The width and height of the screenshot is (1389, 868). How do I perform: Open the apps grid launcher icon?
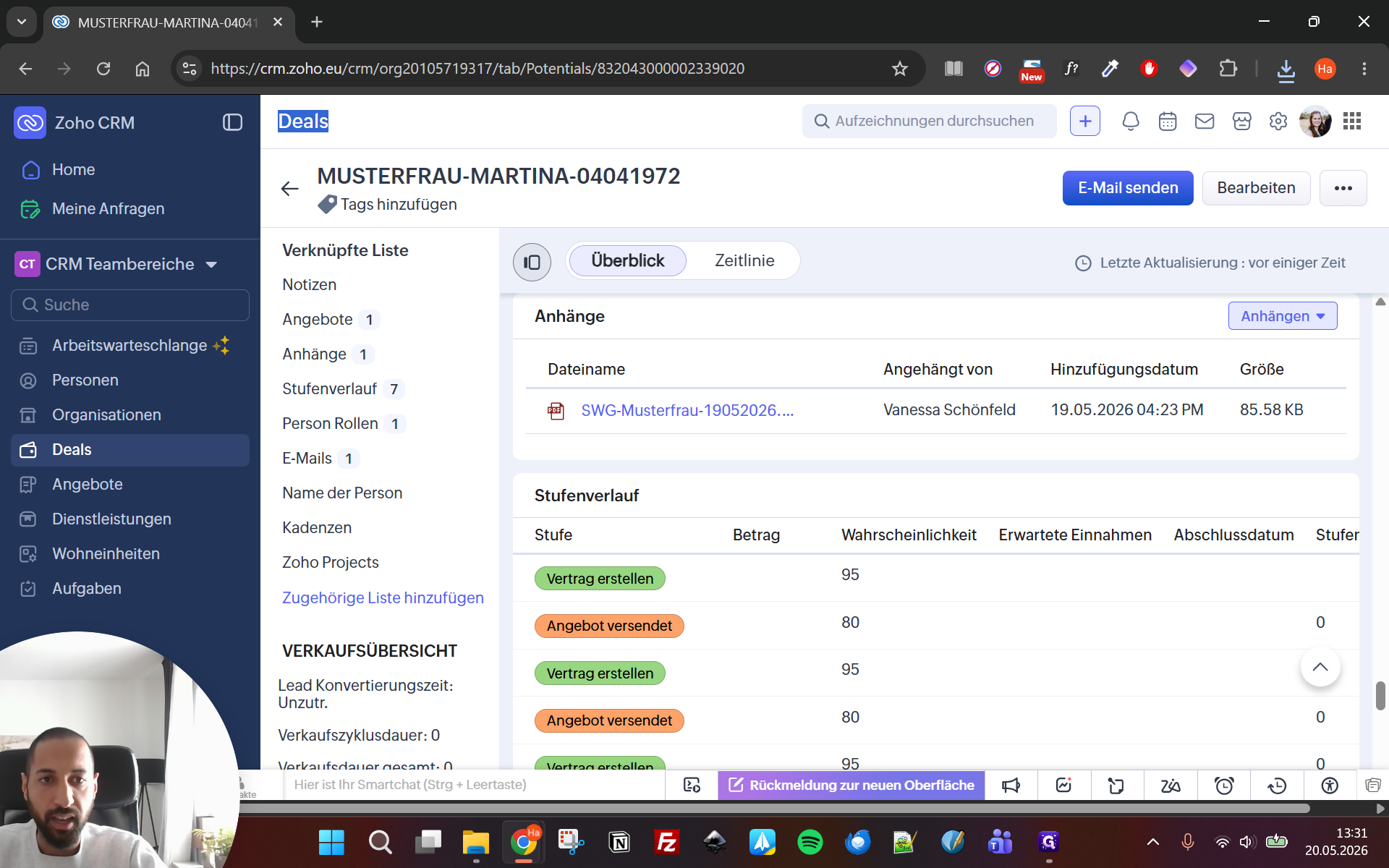(1352, 122)
